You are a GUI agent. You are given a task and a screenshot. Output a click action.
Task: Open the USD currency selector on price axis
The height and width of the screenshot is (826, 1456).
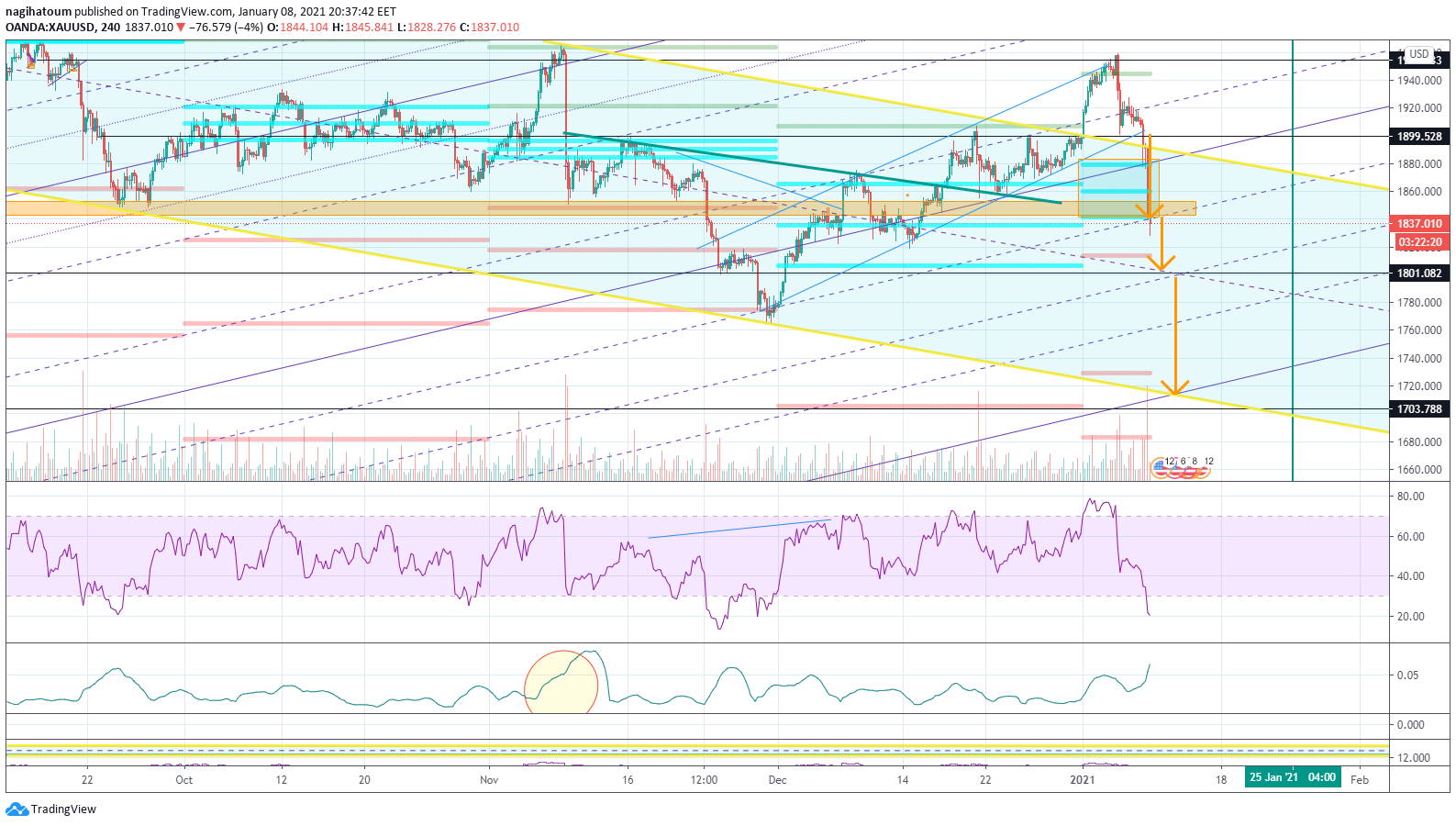[x=1419, y=54]
